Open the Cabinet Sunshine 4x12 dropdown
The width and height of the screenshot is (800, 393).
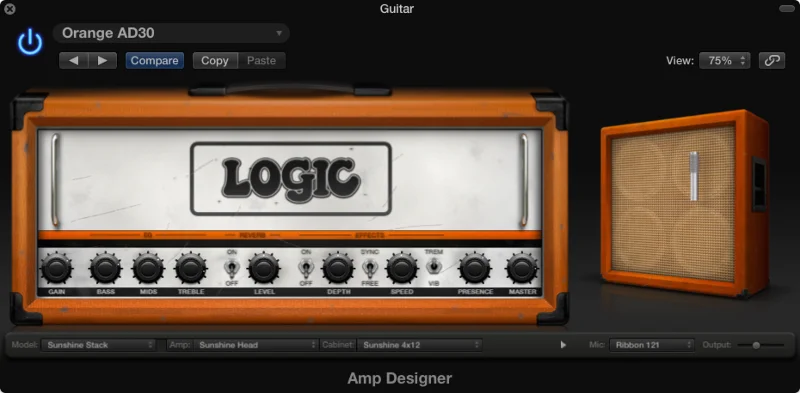pyautogui.click(x=419, y=345)
